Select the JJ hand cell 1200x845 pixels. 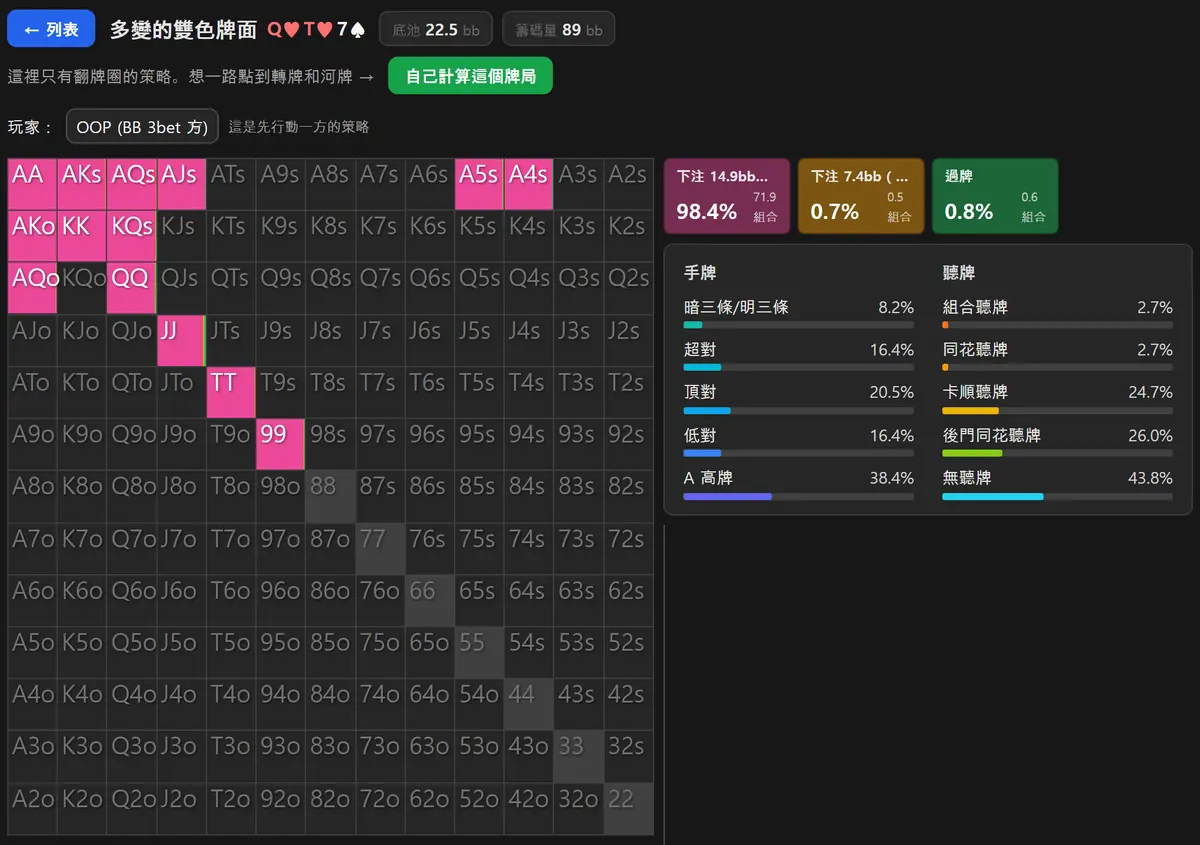[x=181, y=340]
